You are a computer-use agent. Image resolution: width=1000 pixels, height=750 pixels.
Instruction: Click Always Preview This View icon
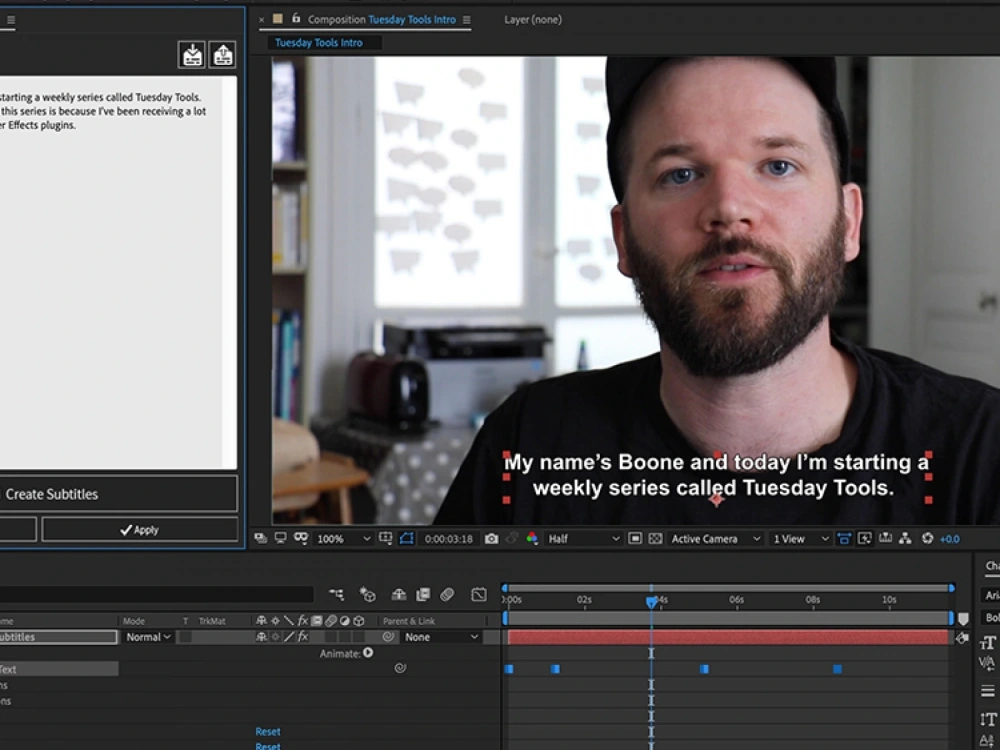261,538
